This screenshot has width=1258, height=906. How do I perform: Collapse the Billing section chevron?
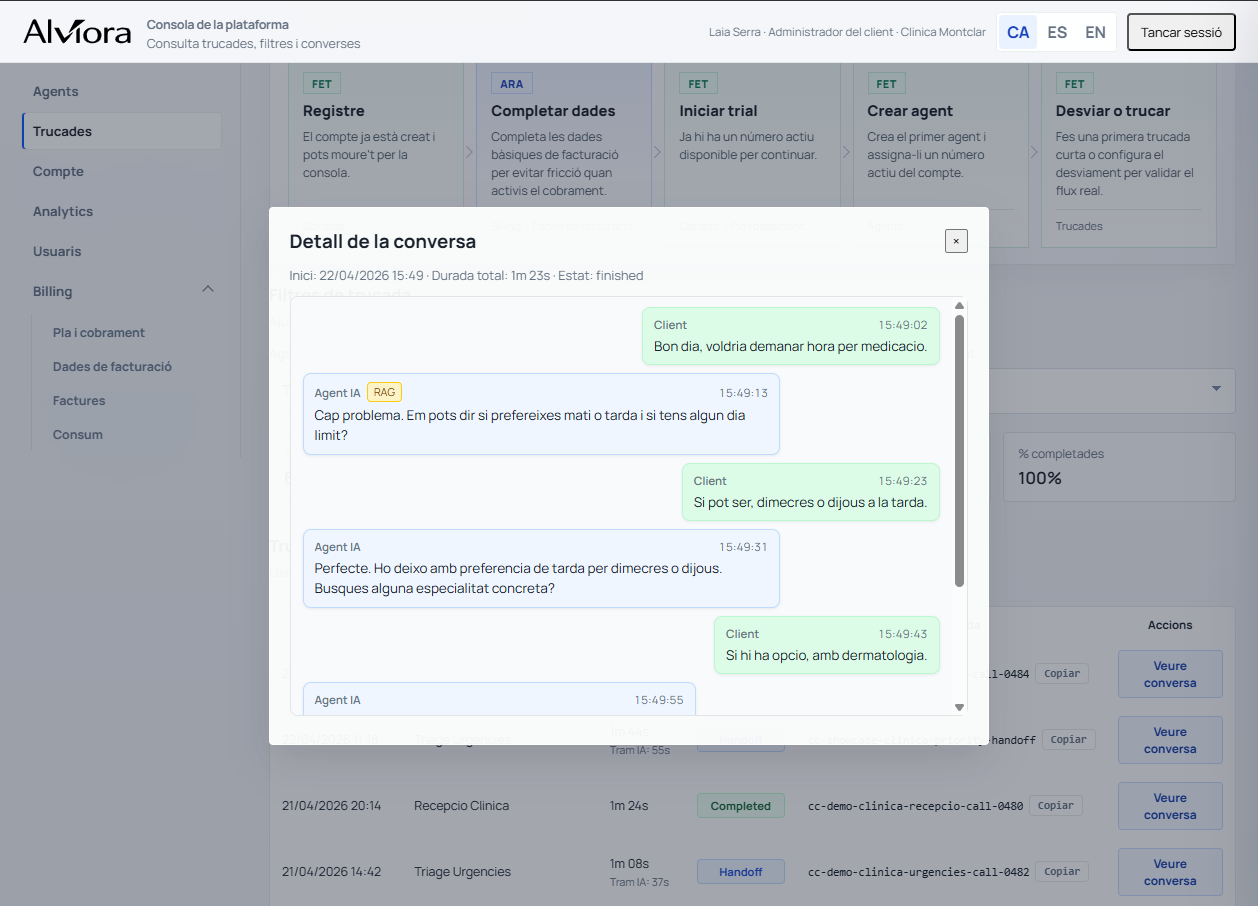tap(208, 290)
